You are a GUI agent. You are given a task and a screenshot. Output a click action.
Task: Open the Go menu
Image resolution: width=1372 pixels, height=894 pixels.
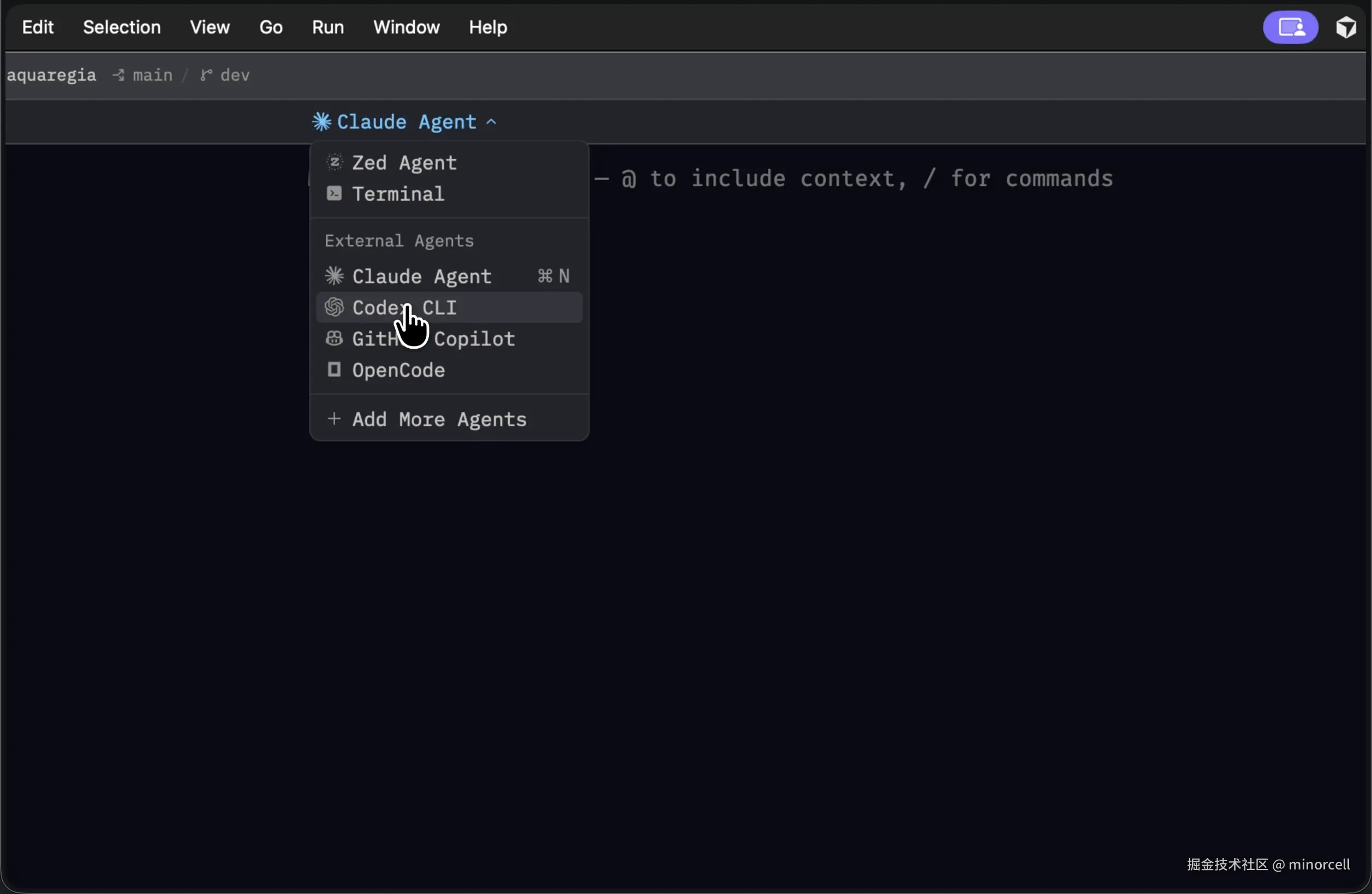click(271, 27)
